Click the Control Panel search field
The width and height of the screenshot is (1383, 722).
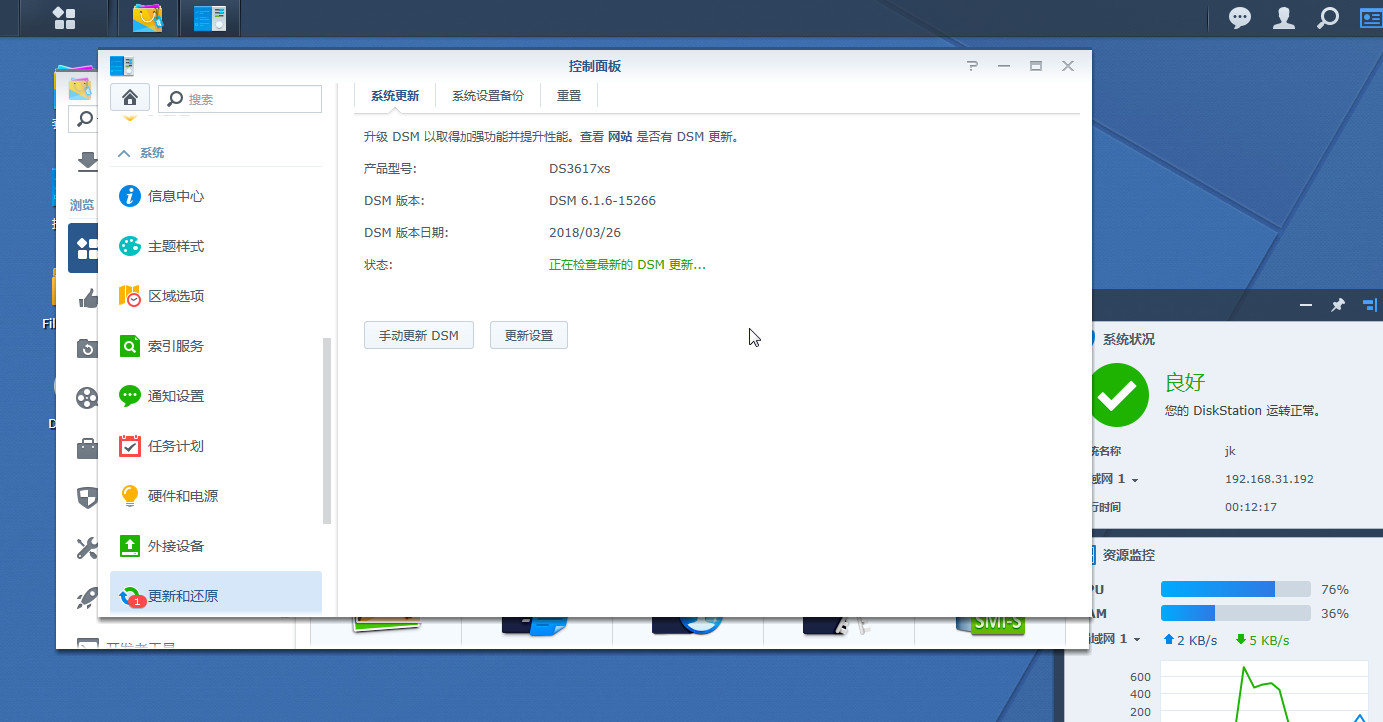click(245, 99)
